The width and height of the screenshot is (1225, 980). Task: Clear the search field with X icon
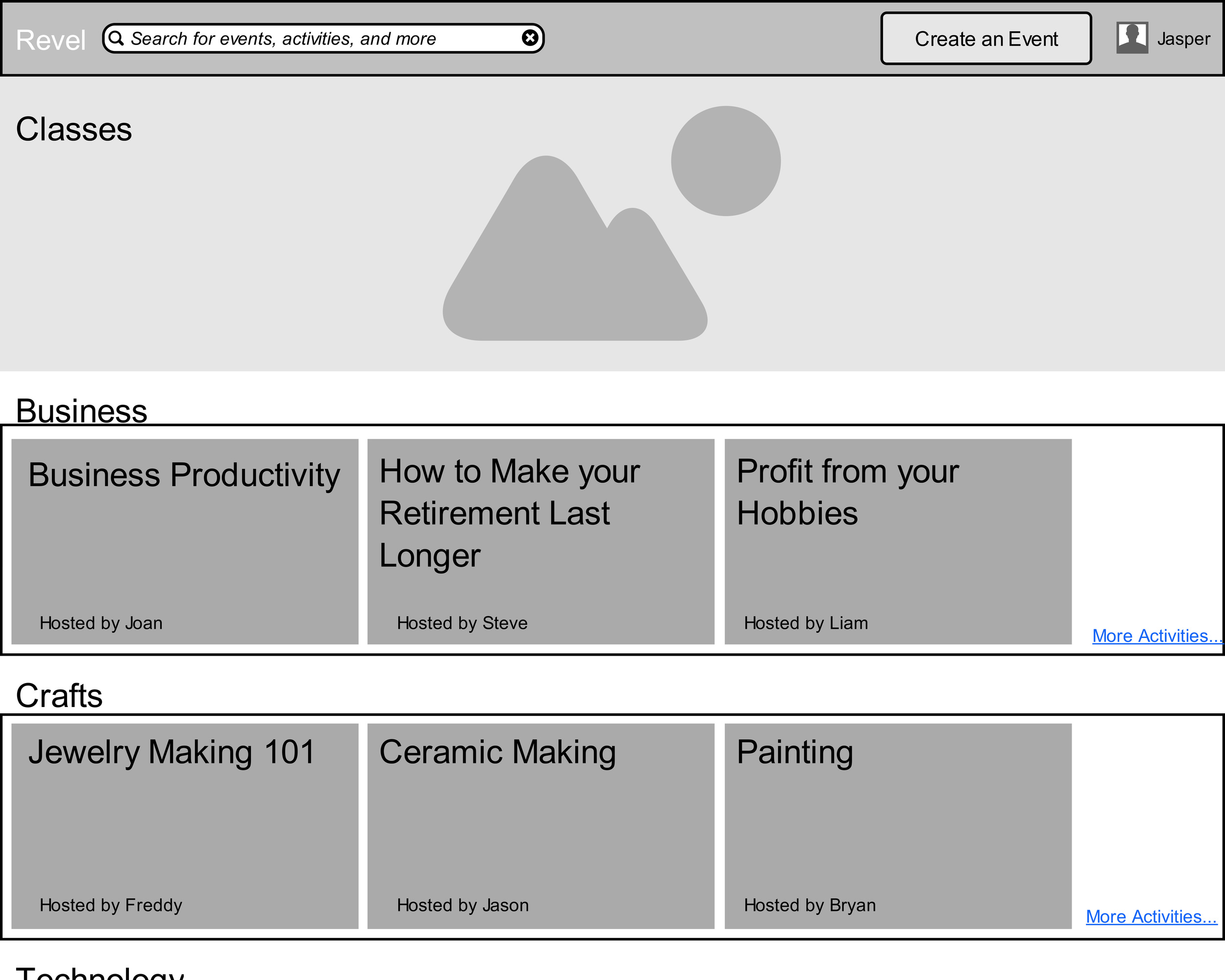coord(530,38)
